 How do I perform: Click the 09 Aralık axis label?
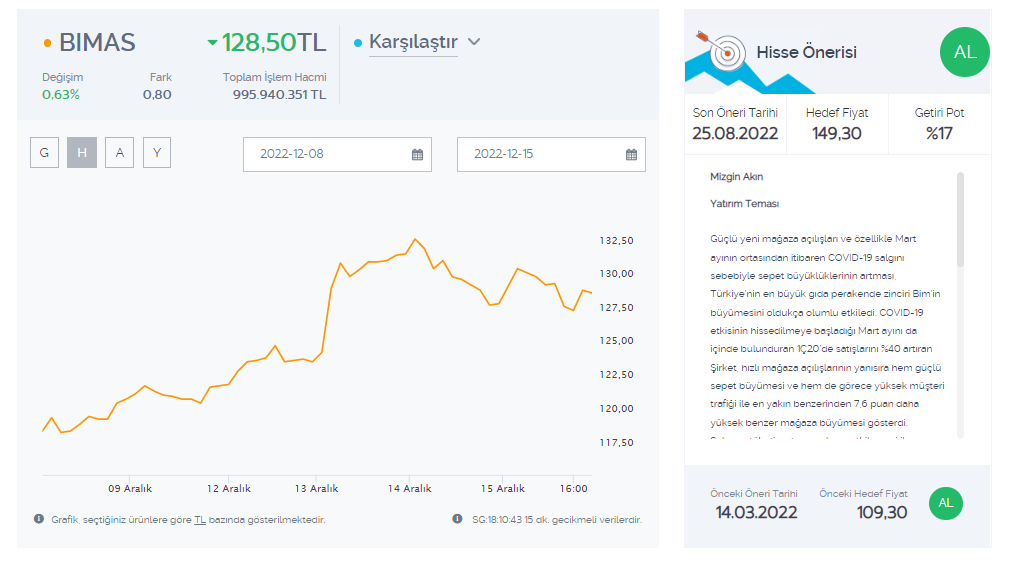pos(130,489)
